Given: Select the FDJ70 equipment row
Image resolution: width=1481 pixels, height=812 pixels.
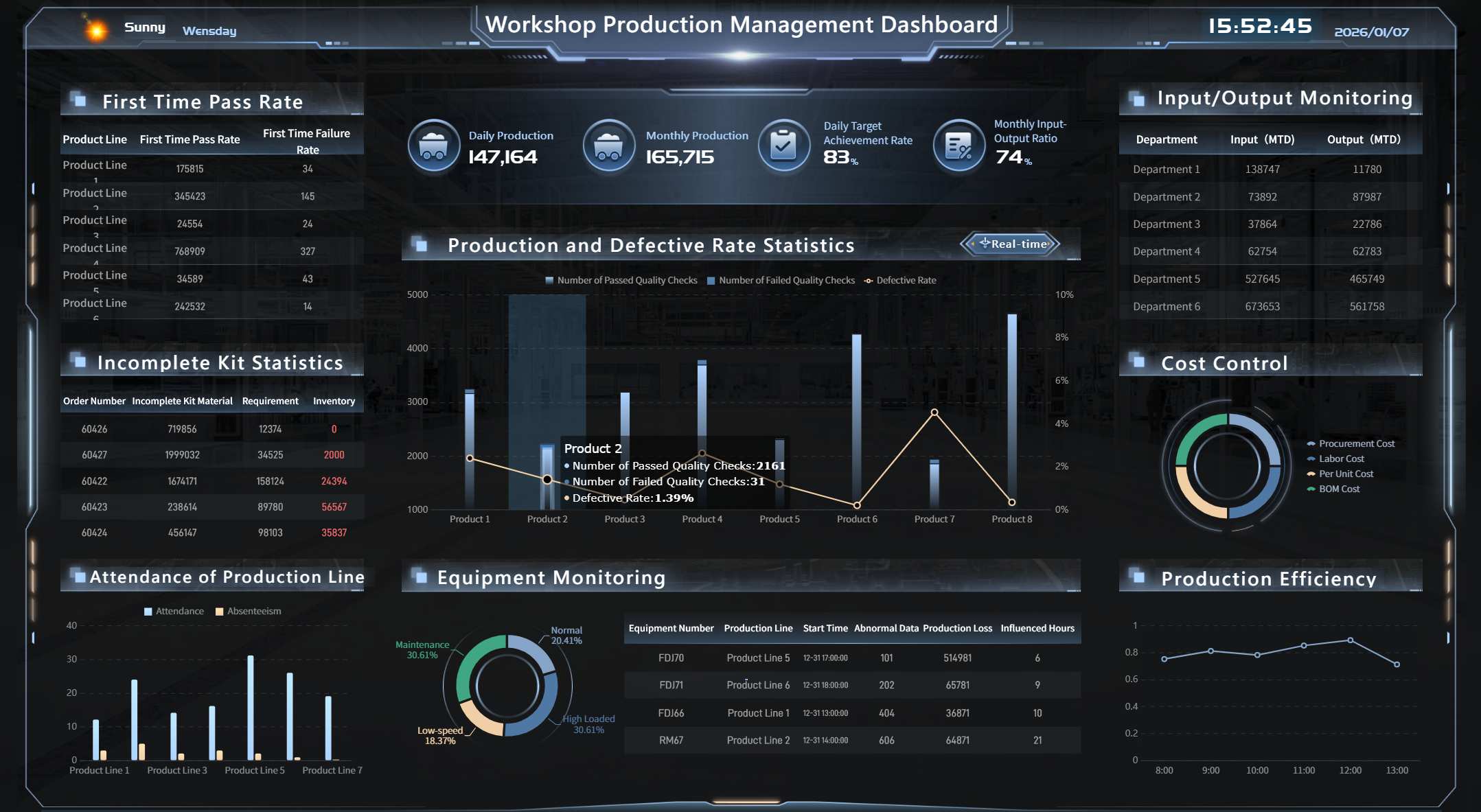Looking at the screenshot, I should point(851,657).
